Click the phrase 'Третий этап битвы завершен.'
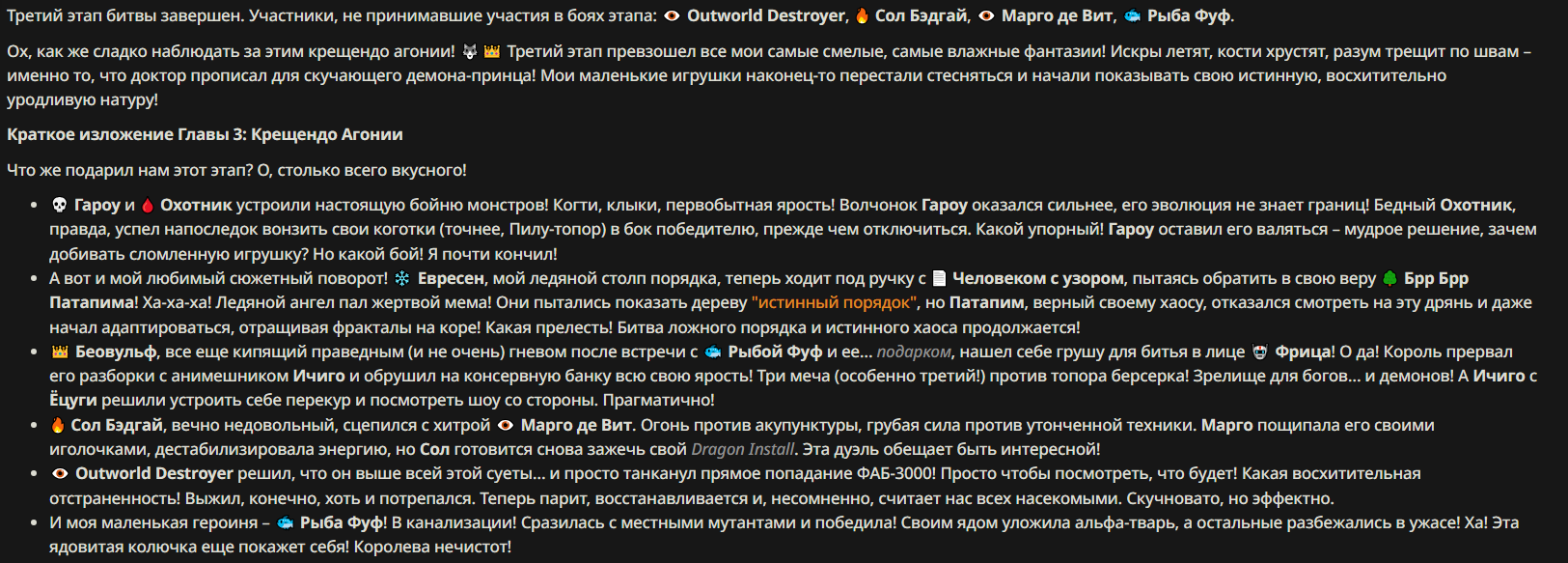Screen dimensions: 1568x563 pyautogui.click(x=124, y=15)
